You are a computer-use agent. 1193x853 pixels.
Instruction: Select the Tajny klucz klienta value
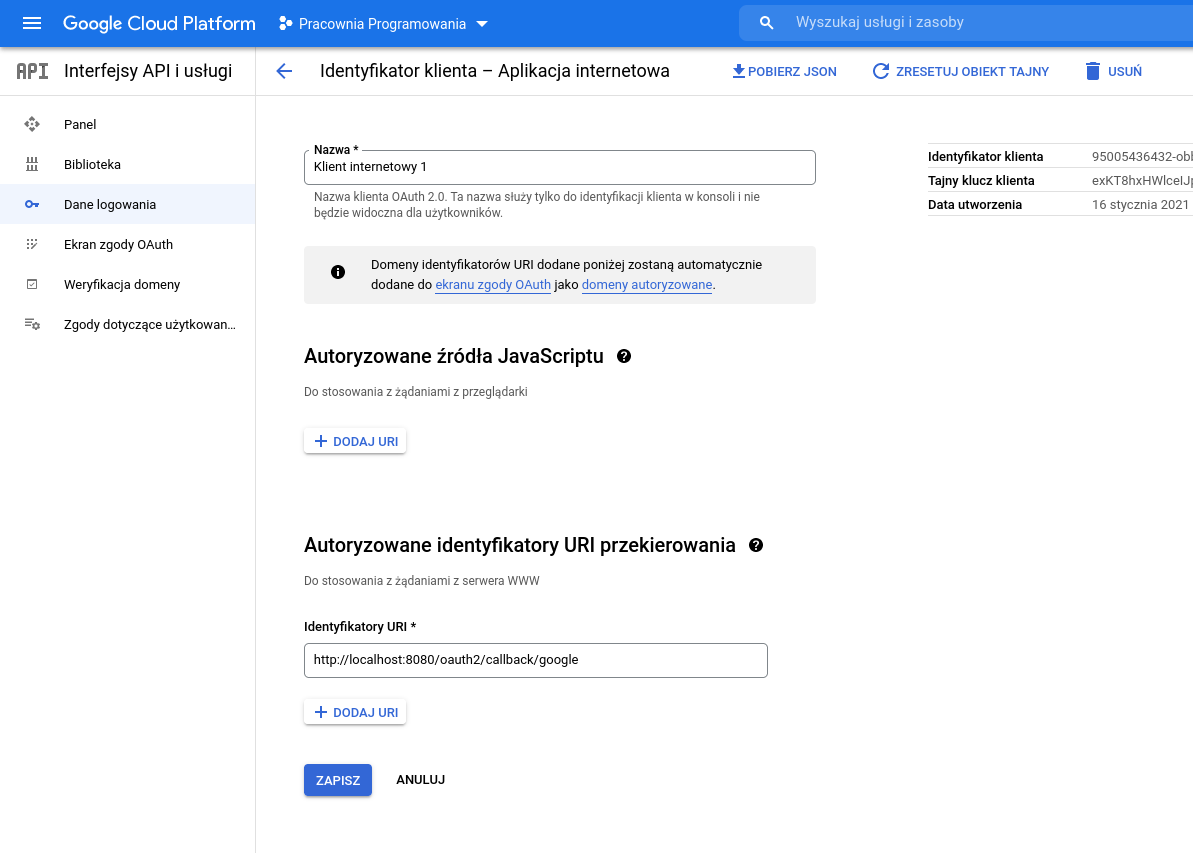[x=1142, y=180]
